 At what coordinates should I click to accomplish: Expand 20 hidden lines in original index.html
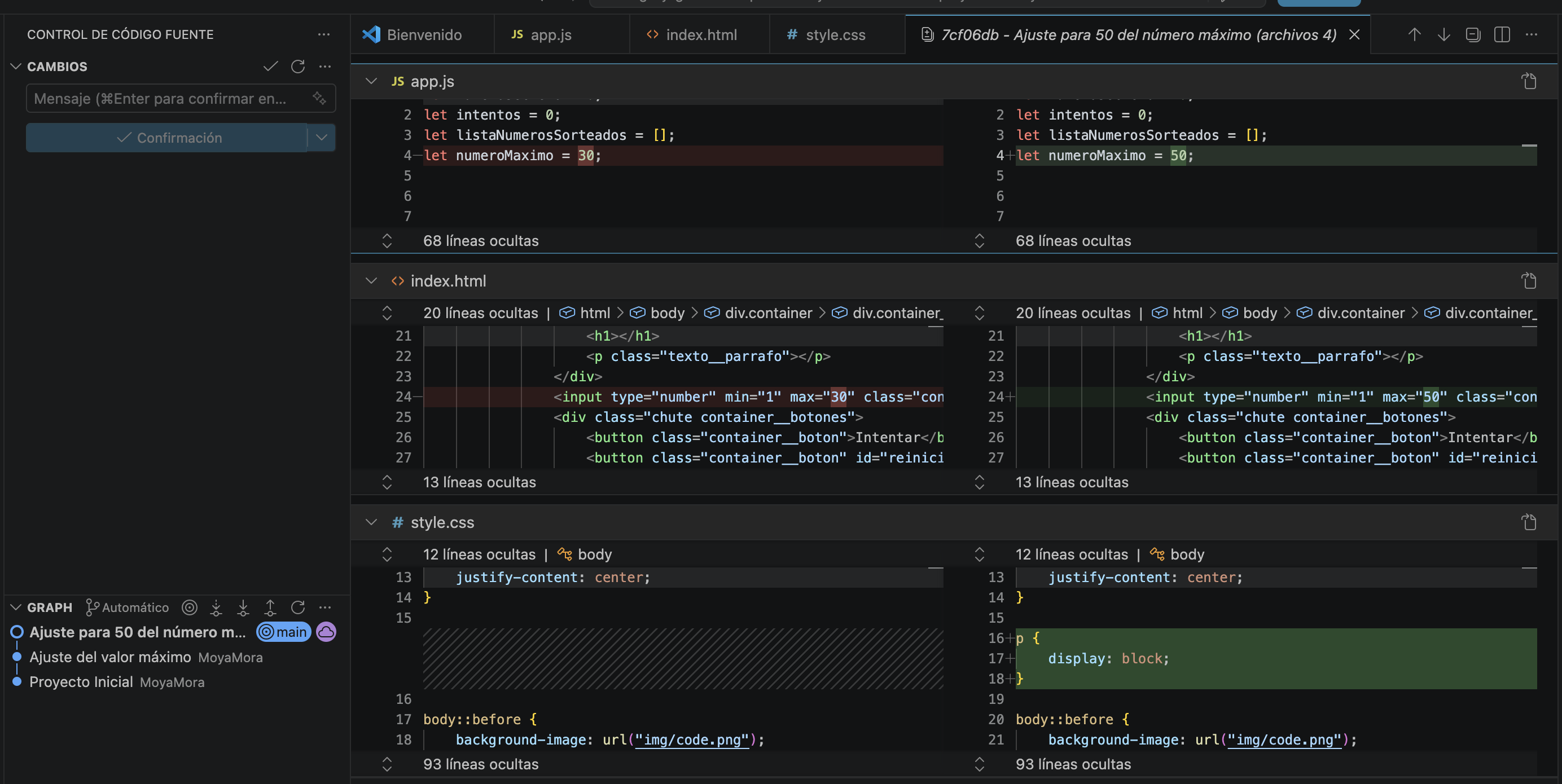coord(387,312)
